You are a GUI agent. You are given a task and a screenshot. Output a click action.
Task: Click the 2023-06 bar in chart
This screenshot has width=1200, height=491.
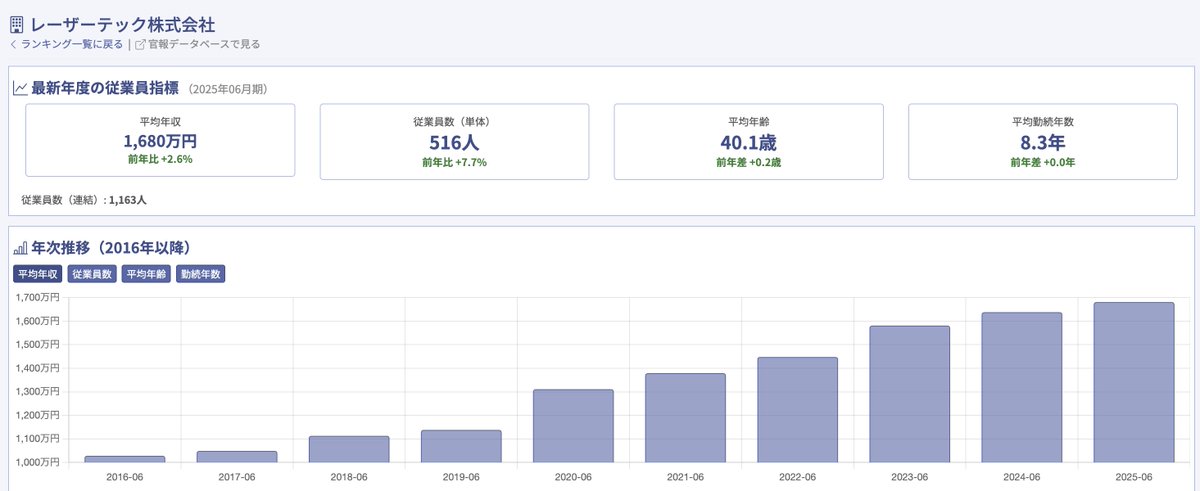(909, 394)
